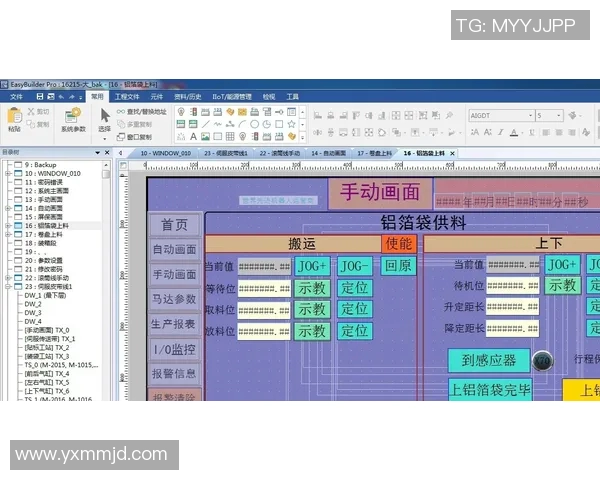Image resolution: width=600 pixels, height=480 pixels.
Task: Open 系统参数 system parameters
Action: [x=73, y=120]
